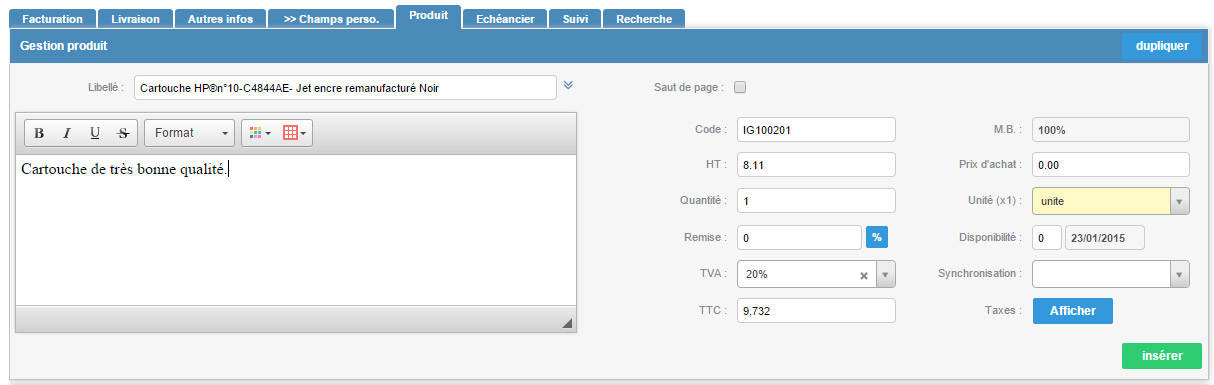The image size is (1214, 385).
Task: Focus the Libellé input field
Action: tap(345, 88)
